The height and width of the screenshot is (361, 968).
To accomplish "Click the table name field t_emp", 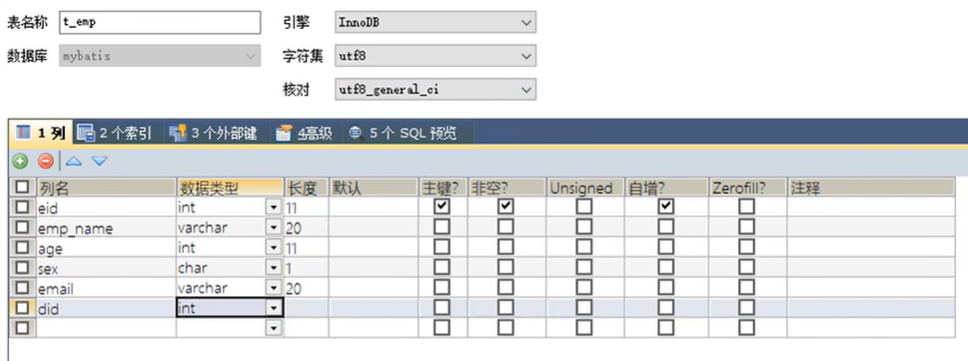I will 161,22.
